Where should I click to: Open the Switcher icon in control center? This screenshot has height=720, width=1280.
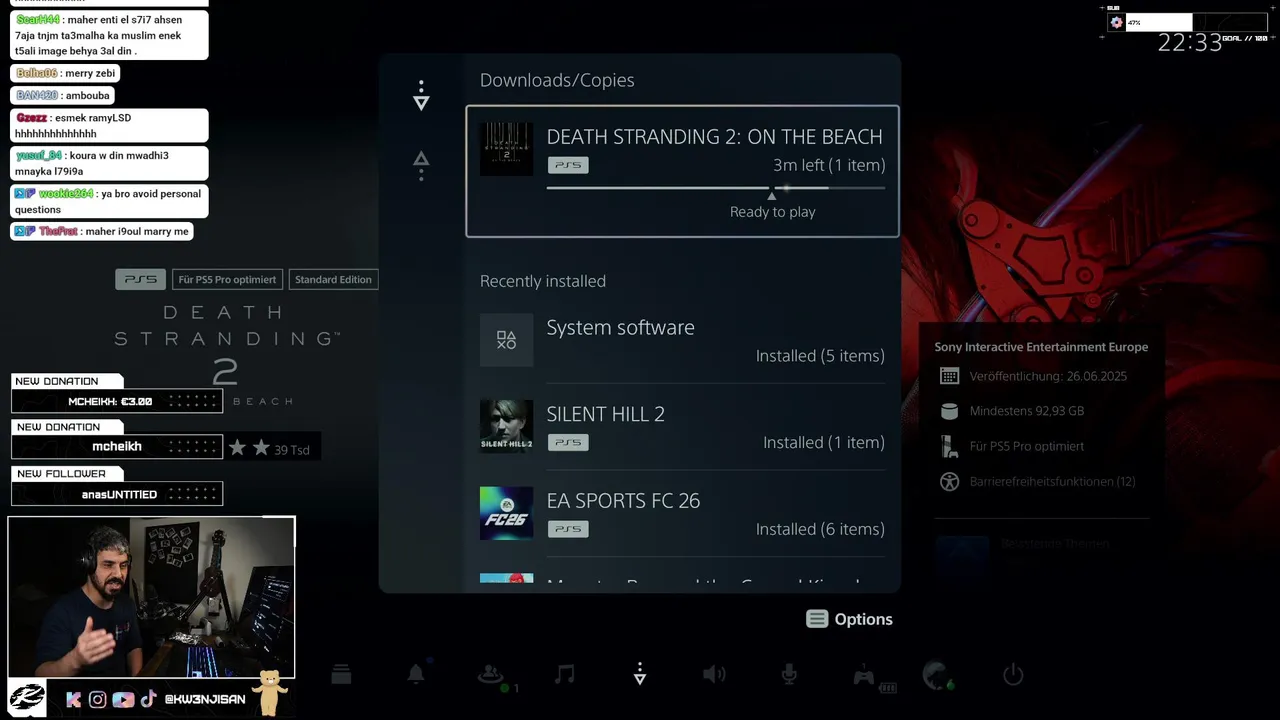[341, 675]
